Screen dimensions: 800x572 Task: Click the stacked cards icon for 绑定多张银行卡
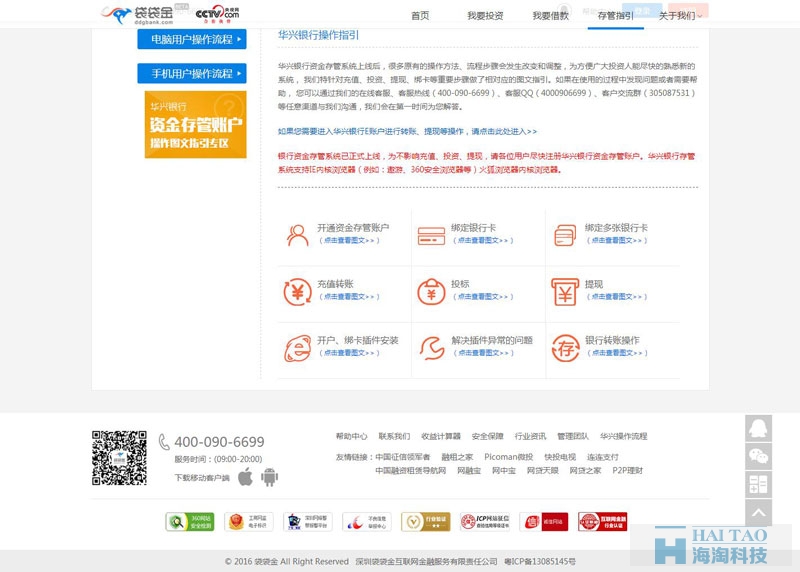click(565, 236)
